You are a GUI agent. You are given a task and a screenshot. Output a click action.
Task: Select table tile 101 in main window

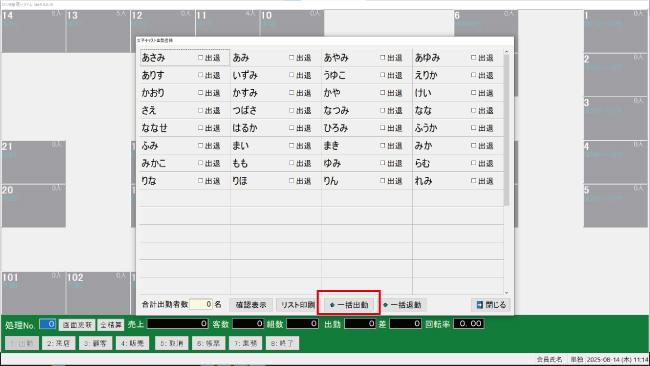pos(33,293)
